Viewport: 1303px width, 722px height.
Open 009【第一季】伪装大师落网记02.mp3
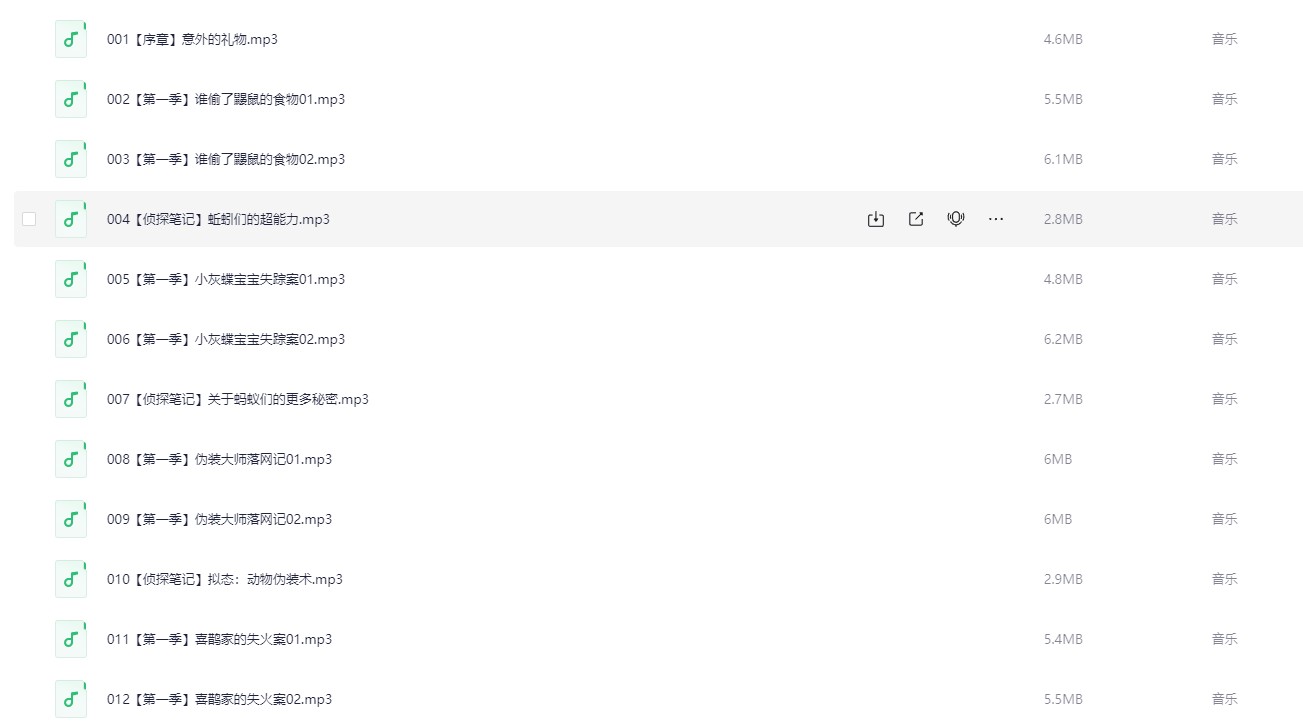219,519
